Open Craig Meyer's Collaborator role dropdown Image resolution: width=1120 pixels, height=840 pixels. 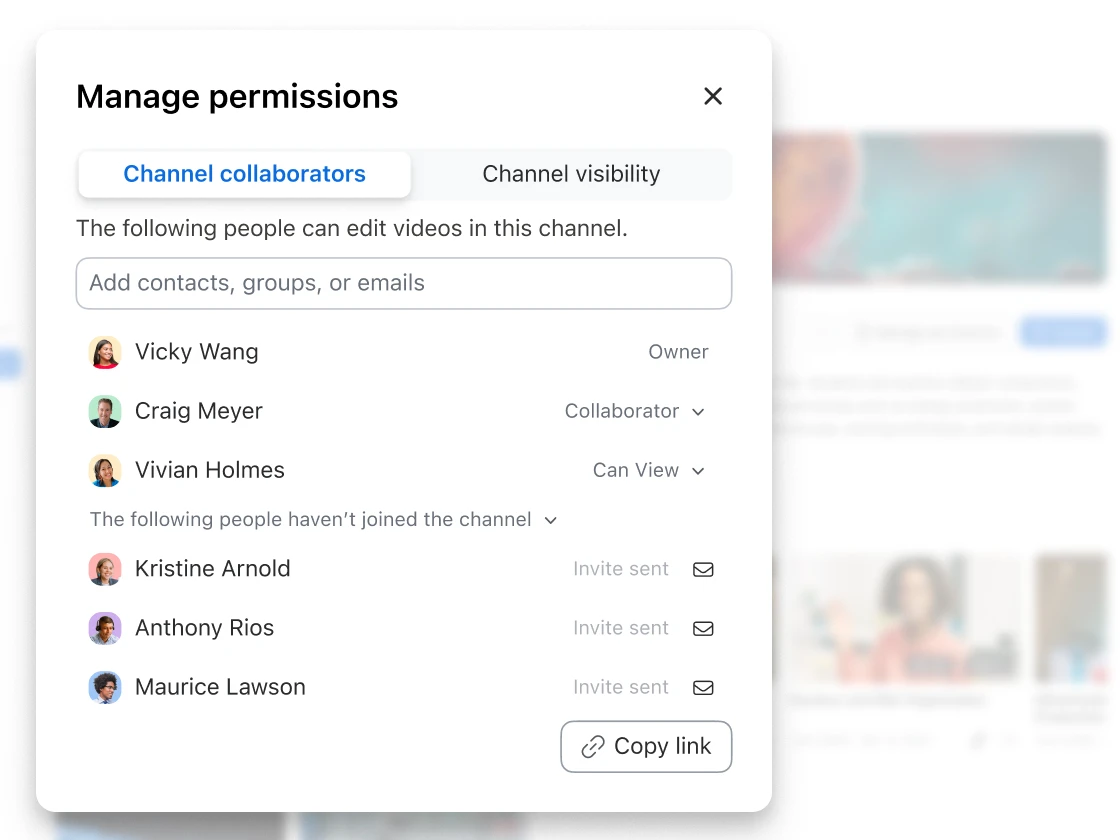click(x=635, y=411)
